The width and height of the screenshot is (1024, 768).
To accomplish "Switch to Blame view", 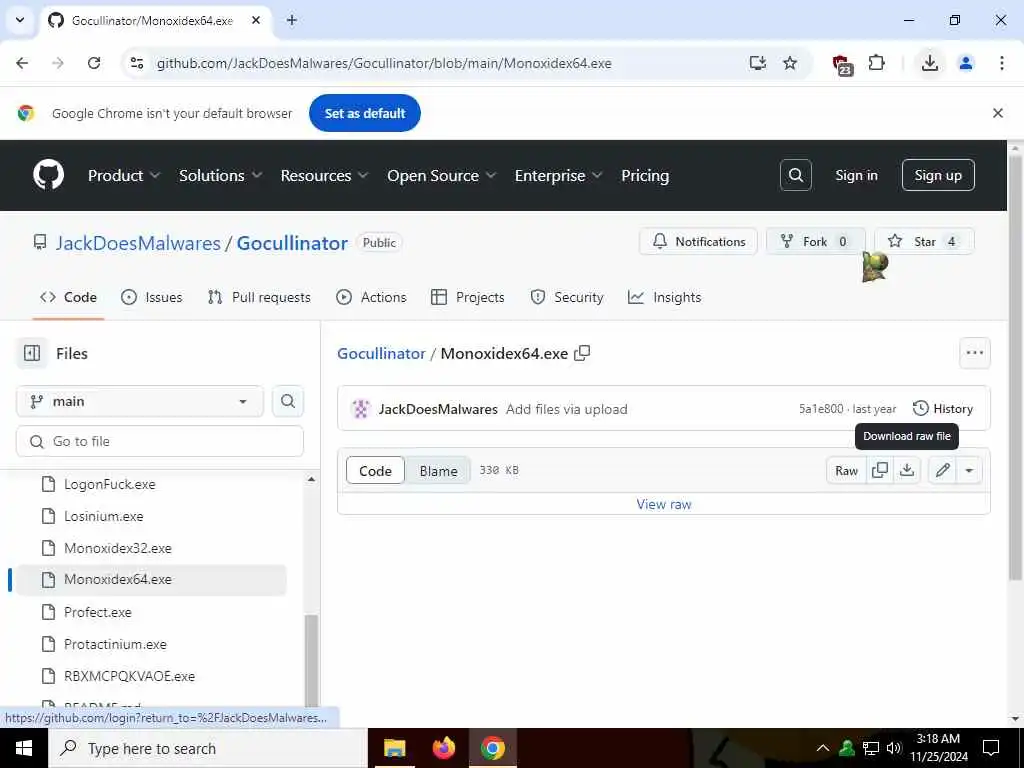I will tap(438, 470).
